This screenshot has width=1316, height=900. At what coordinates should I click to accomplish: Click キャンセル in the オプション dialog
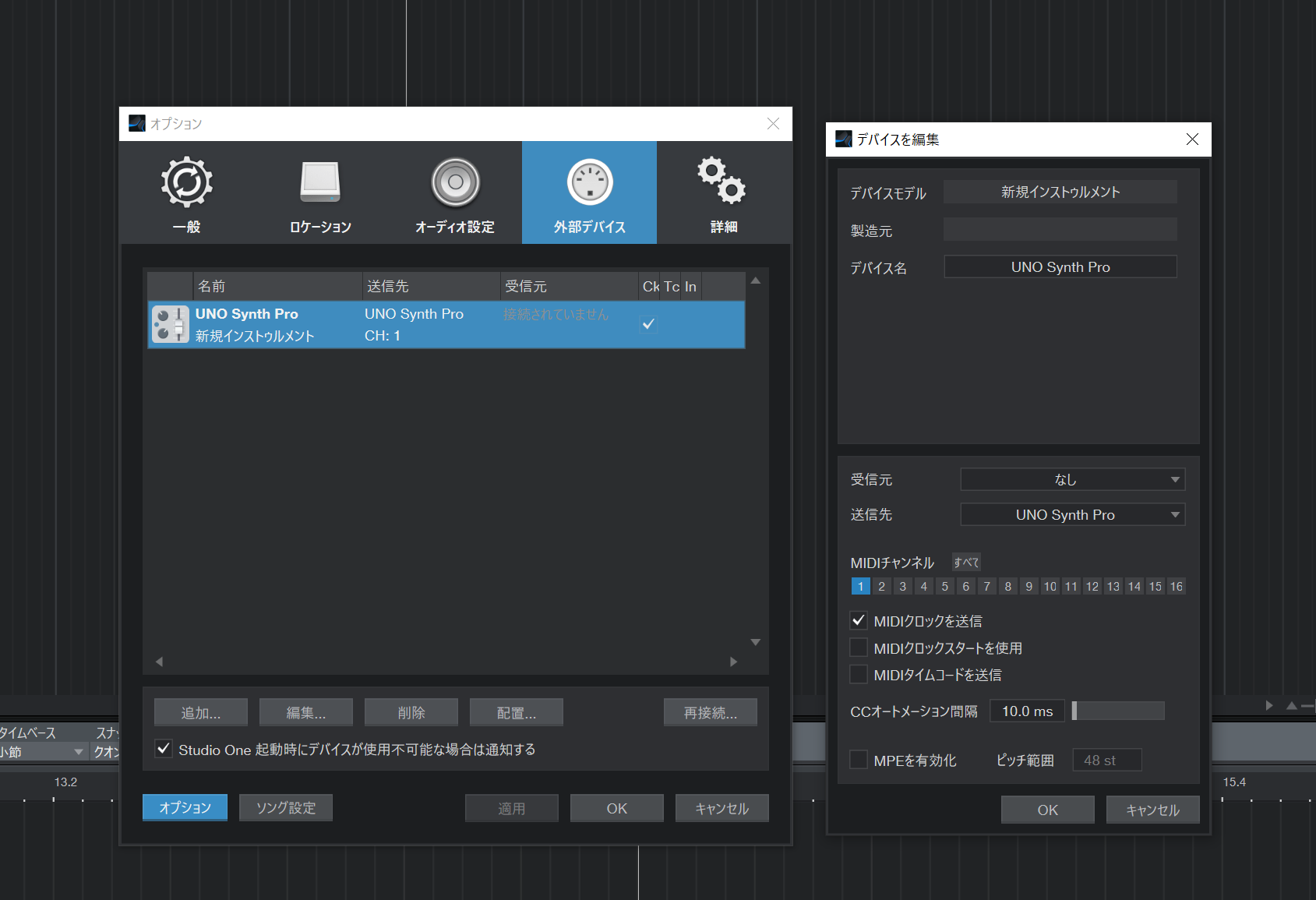pos(722,808)
